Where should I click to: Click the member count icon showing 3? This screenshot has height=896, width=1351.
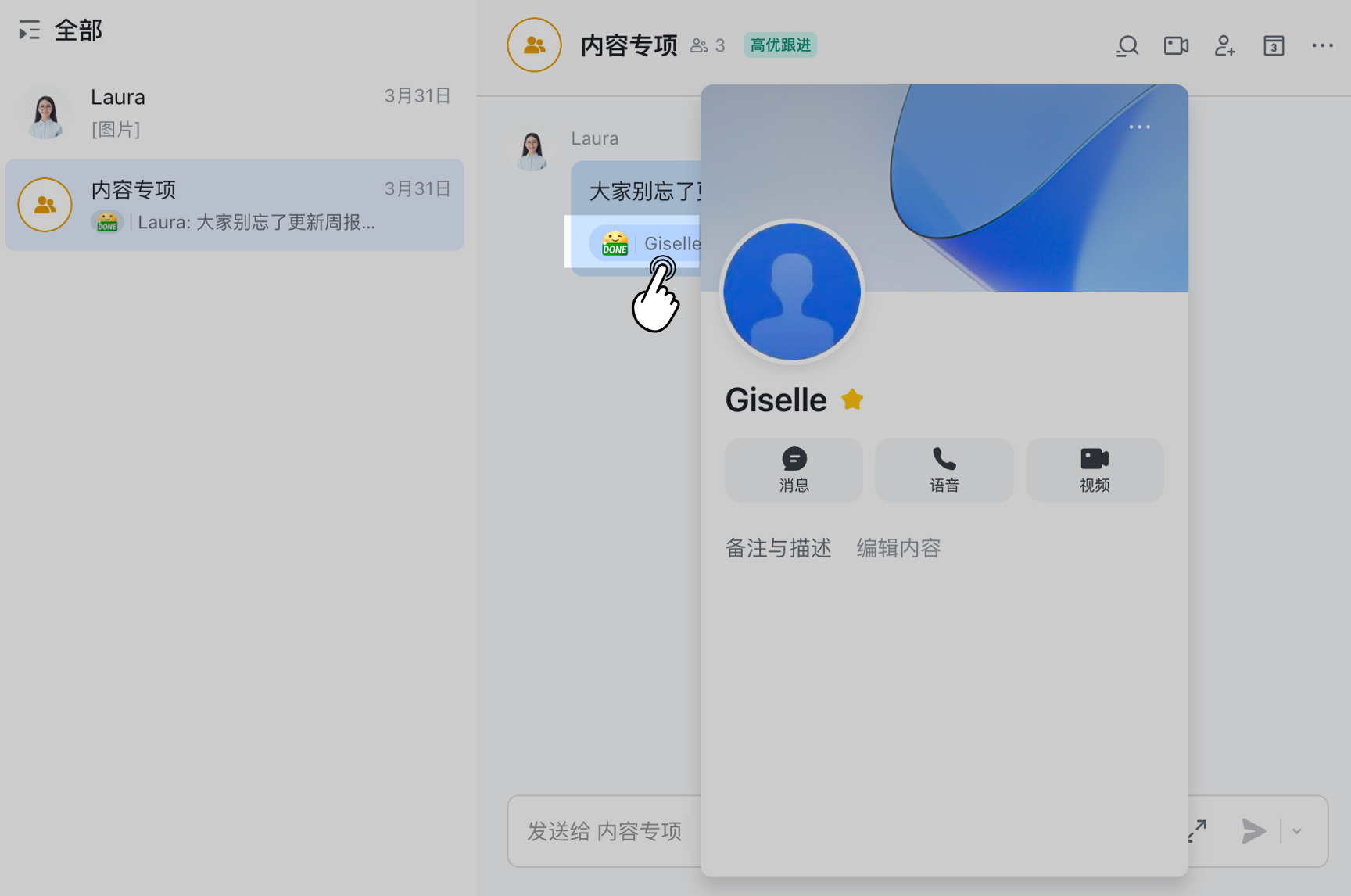coord(708,46)
